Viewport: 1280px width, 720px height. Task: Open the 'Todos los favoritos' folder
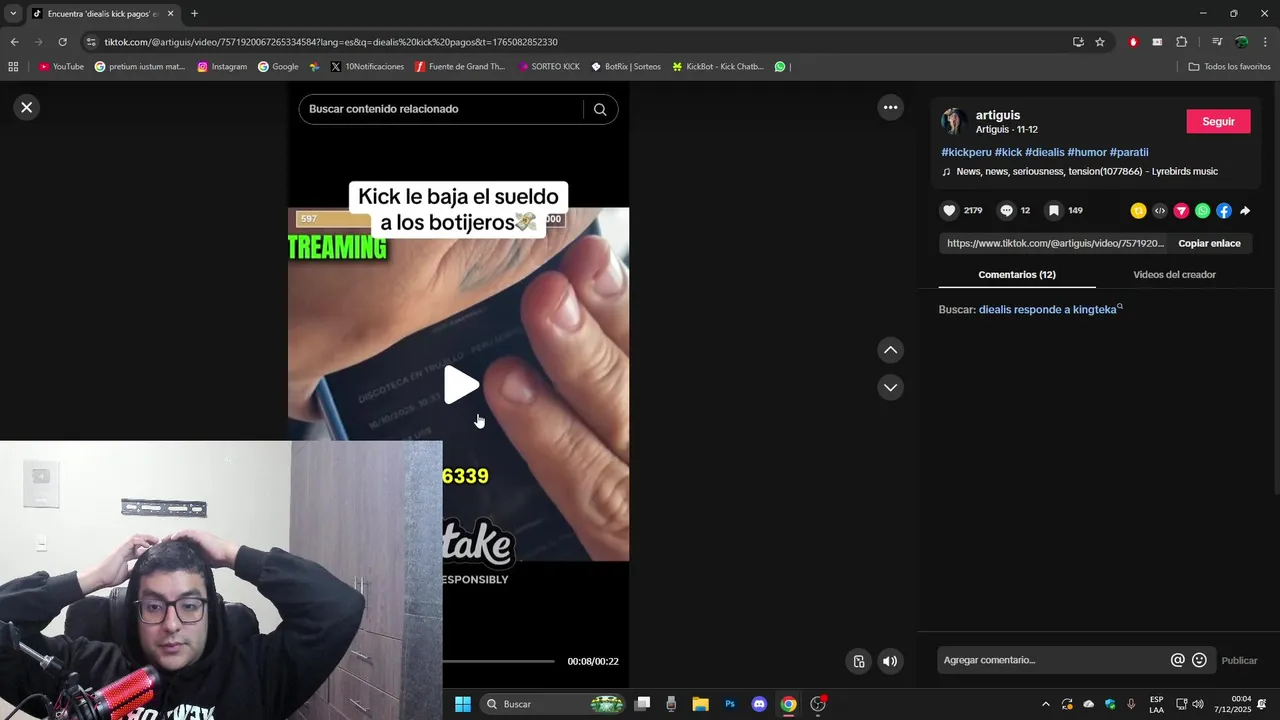(1230, 67)
